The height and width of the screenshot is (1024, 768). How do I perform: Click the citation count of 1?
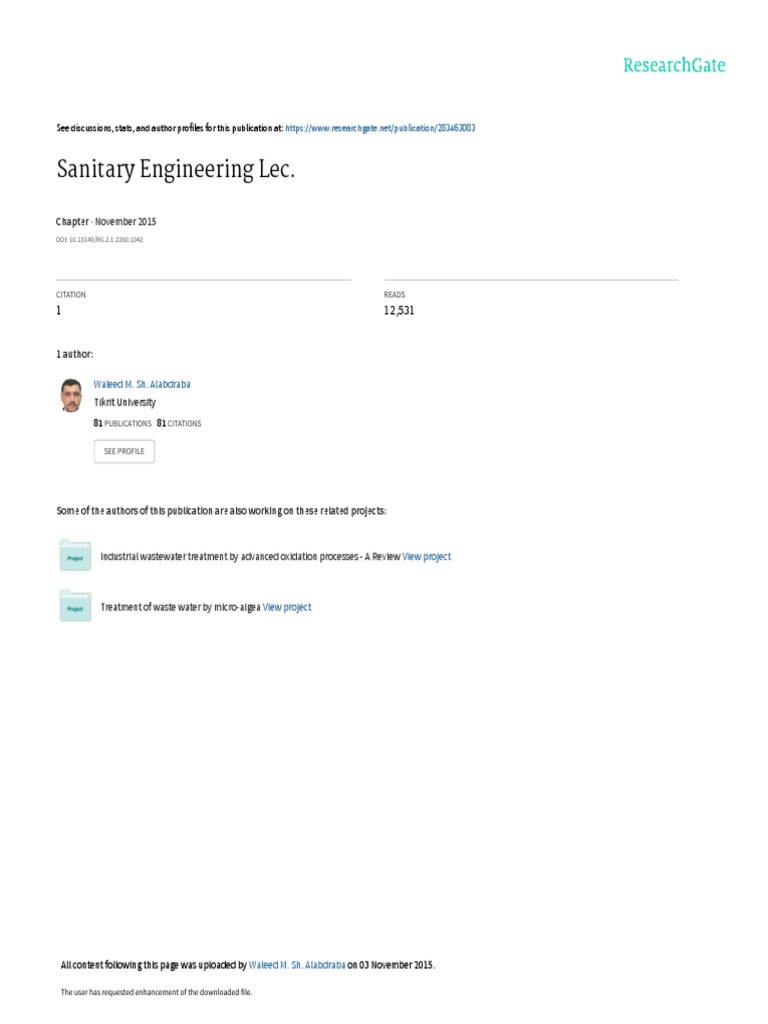tap(58, 311)
